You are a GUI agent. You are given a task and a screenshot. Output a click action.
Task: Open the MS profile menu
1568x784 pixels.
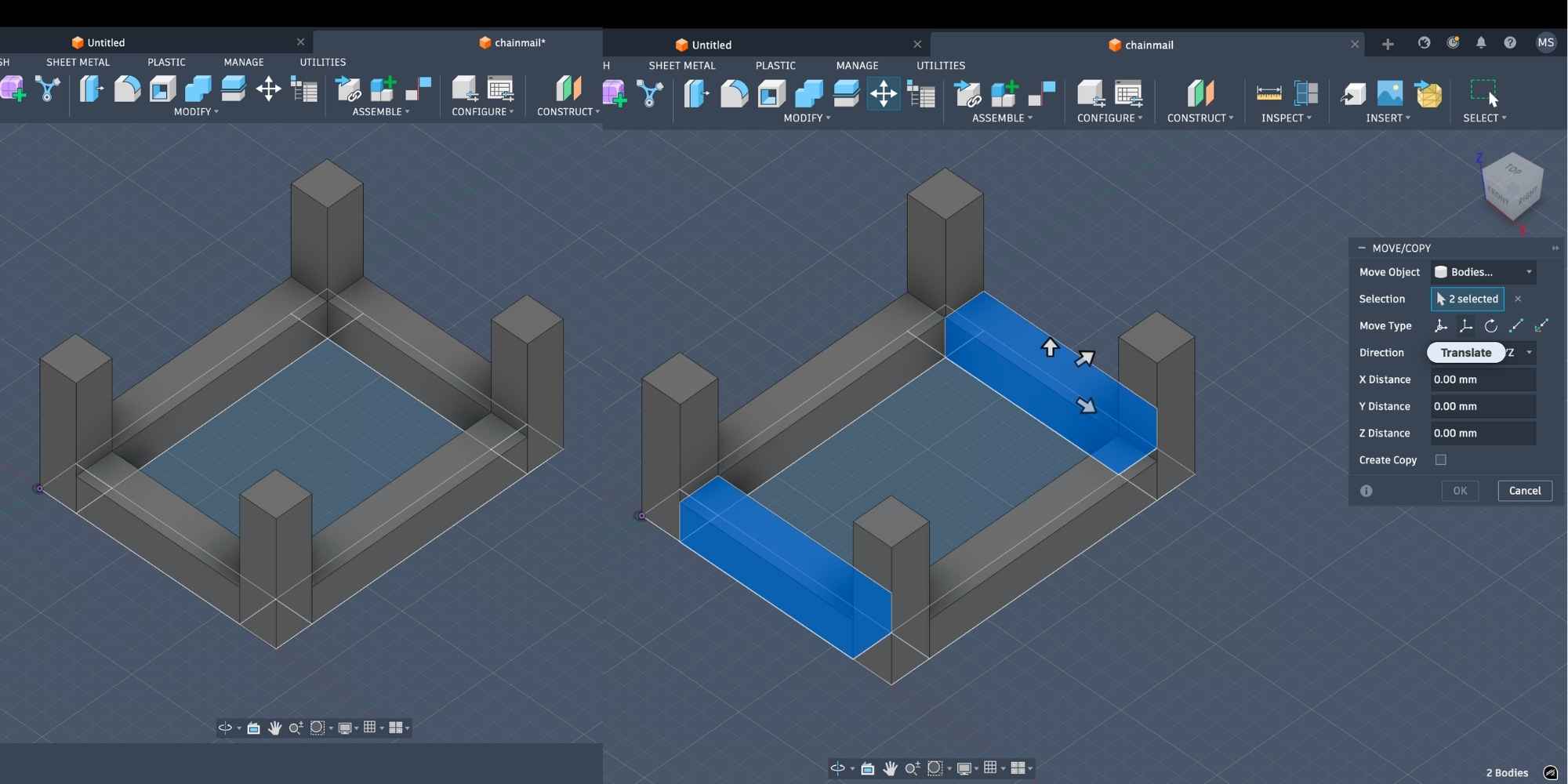pos(1546,43)
